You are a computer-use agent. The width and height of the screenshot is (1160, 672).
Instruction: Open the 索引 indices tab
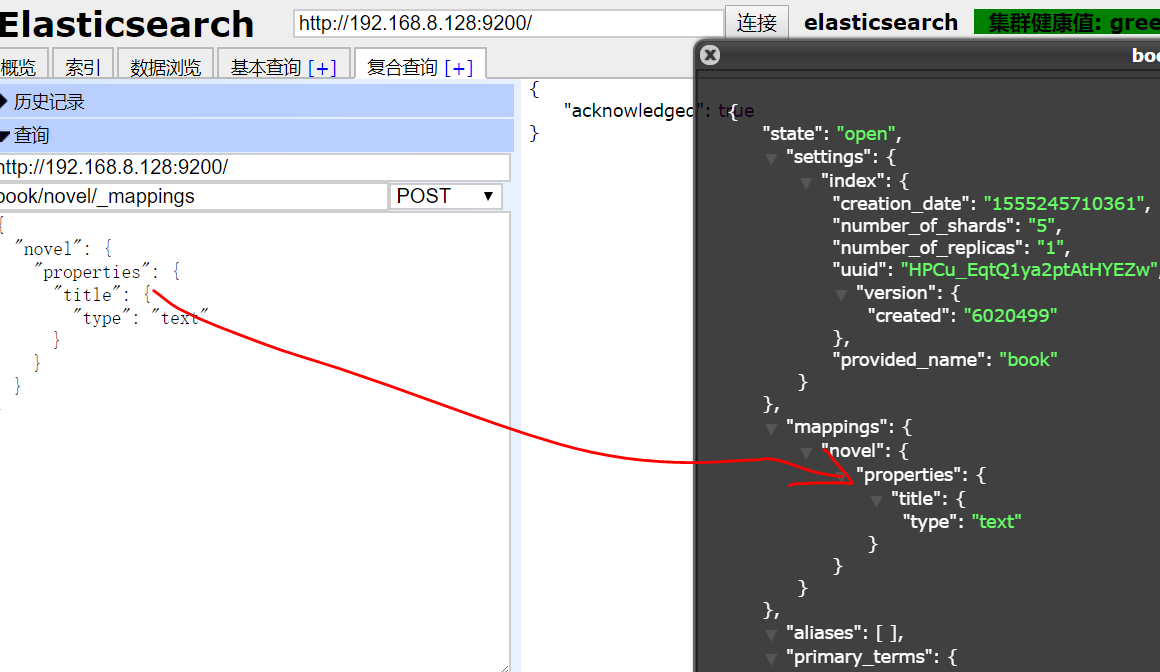click(x=83, y=67)
